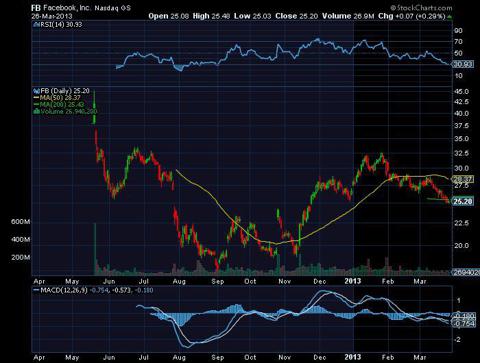
Task: Click the 30.0 price axis label
Action: (461, 168)
